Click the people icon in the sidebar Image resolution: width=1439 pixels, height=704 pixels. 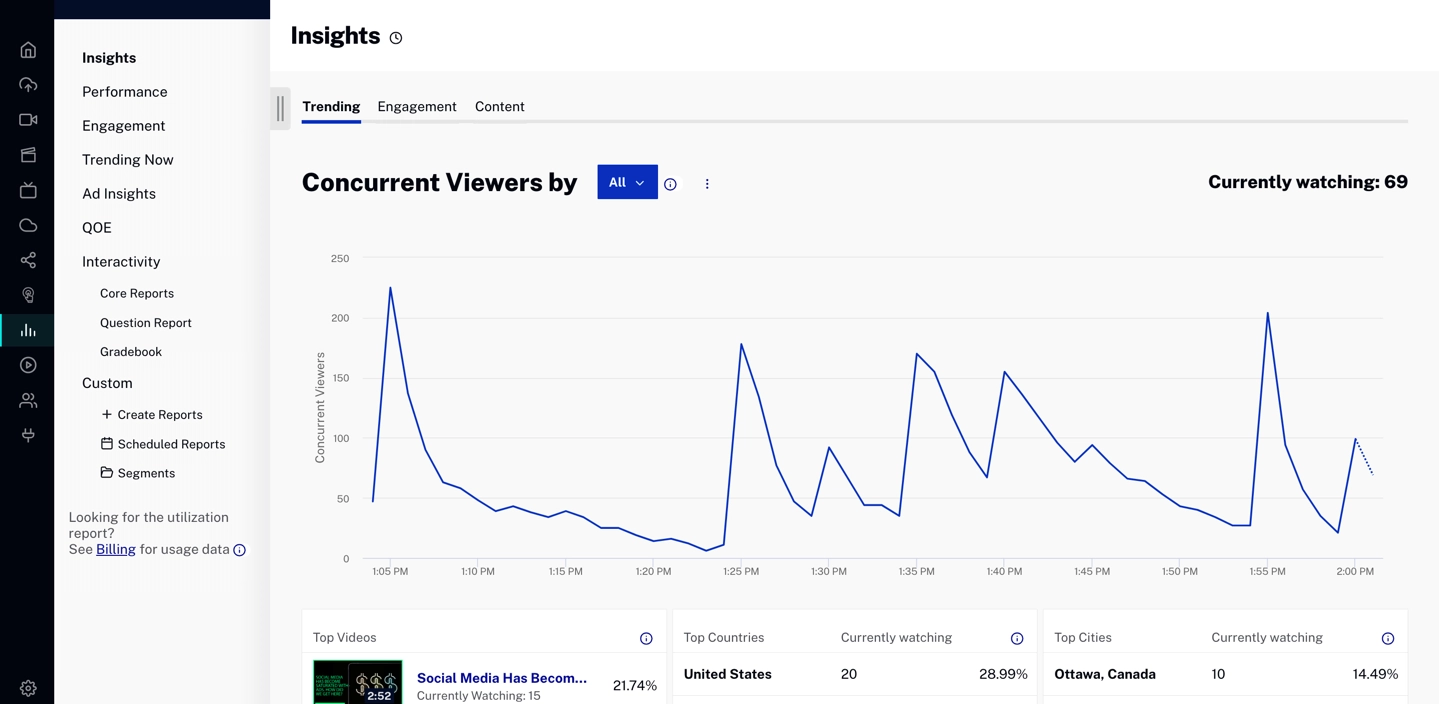28,400
